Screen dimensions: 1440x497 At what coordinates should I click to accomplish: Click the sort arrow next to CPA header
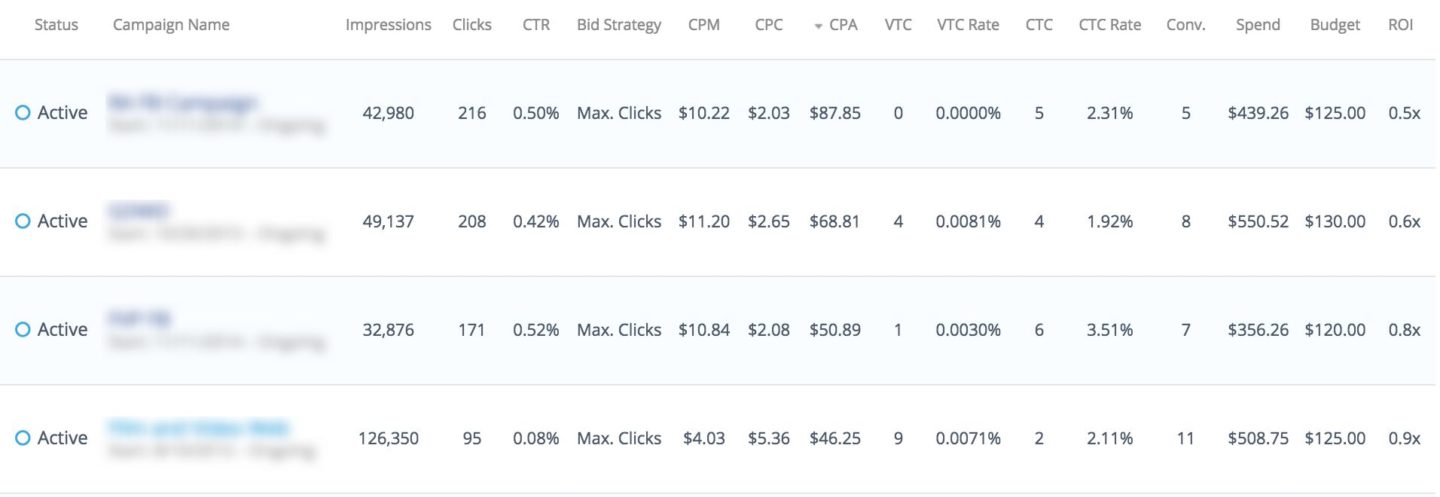coord(819,26)
